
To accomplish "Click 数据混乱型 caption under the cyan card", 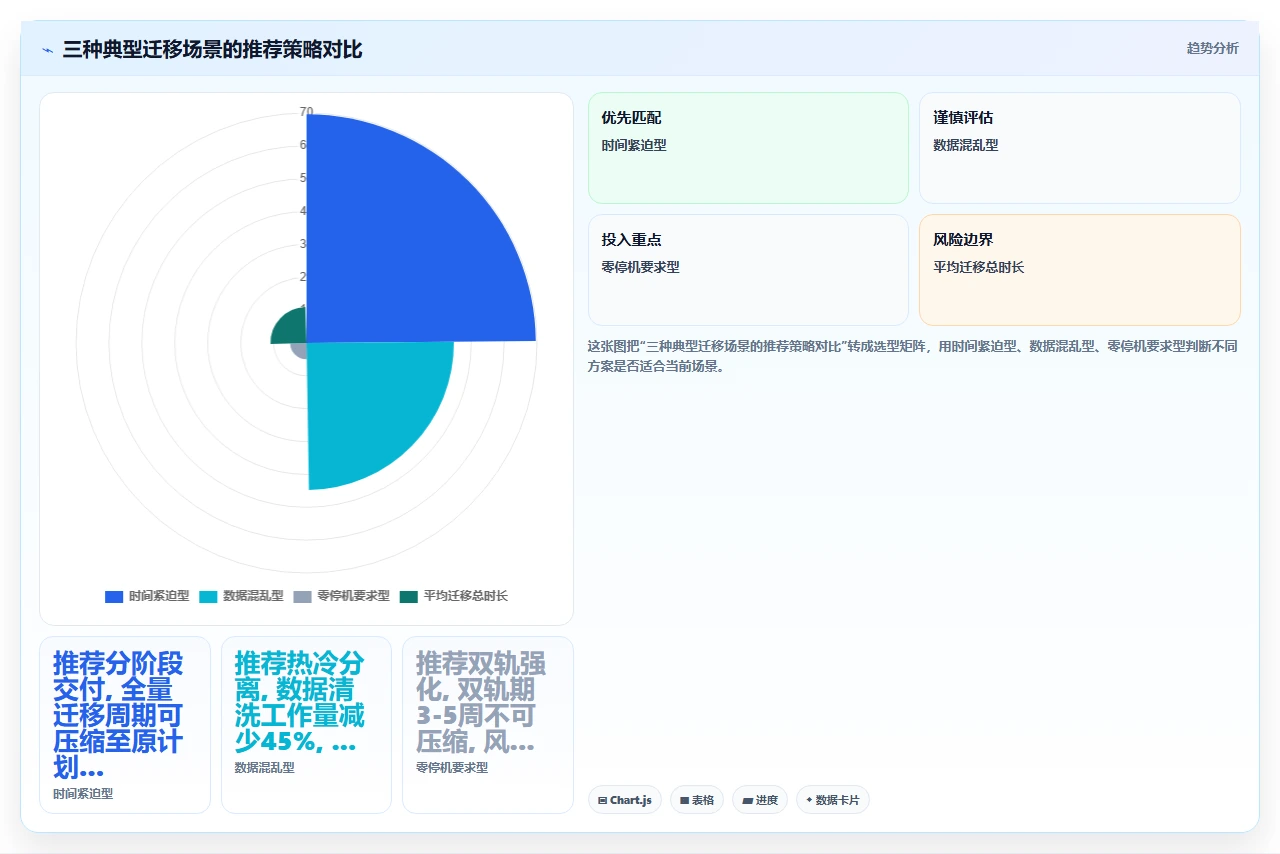I will (x=265, y=768).
